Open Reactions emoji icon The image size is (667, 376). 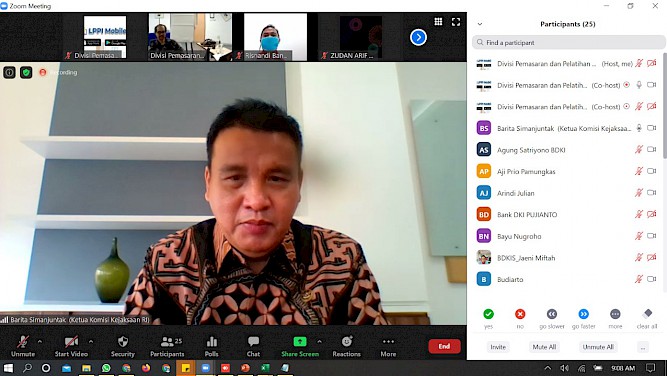coord(347,341)
